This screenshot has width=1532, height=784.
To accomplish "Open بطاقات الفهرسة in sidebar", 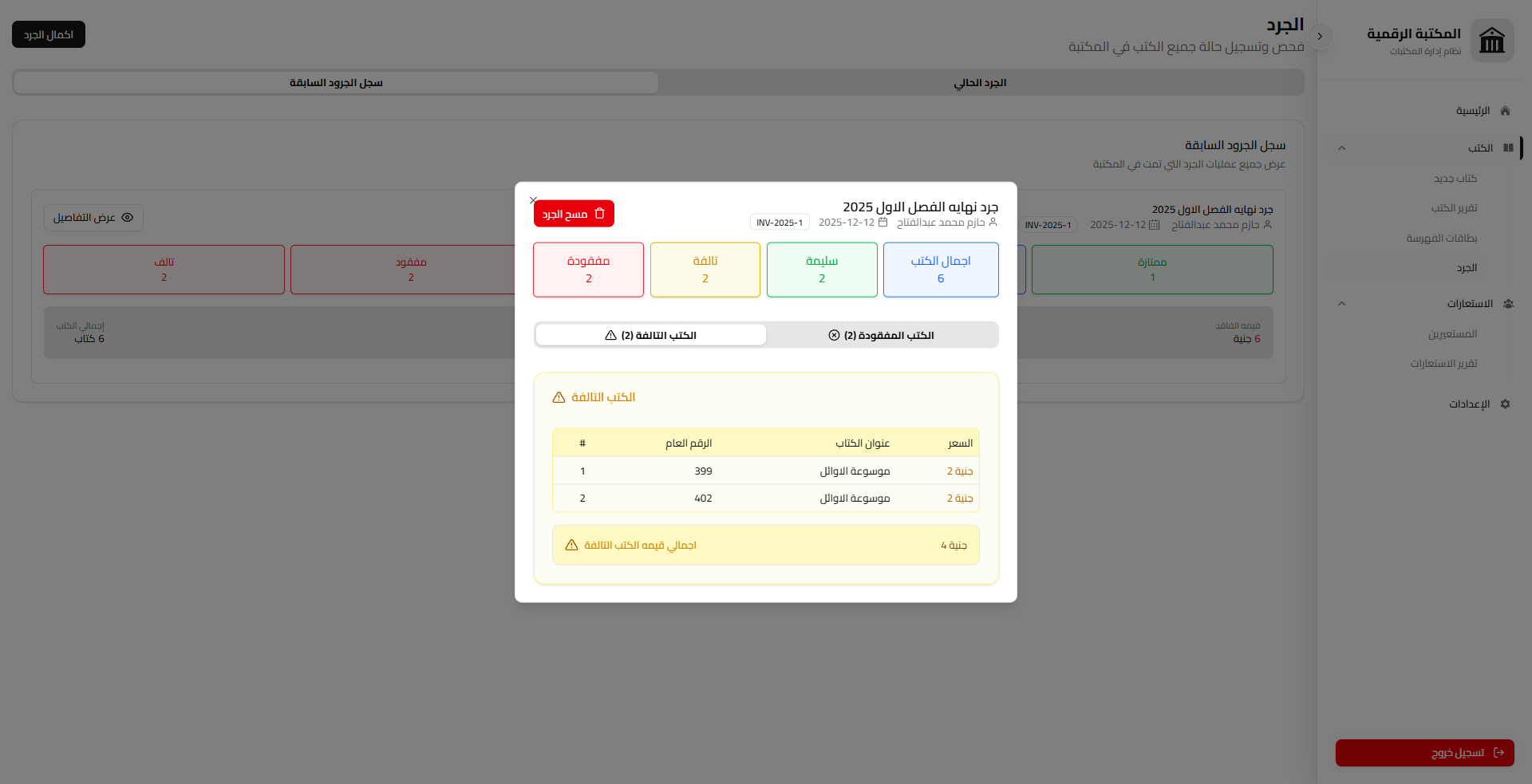I will pos(1442,238).
